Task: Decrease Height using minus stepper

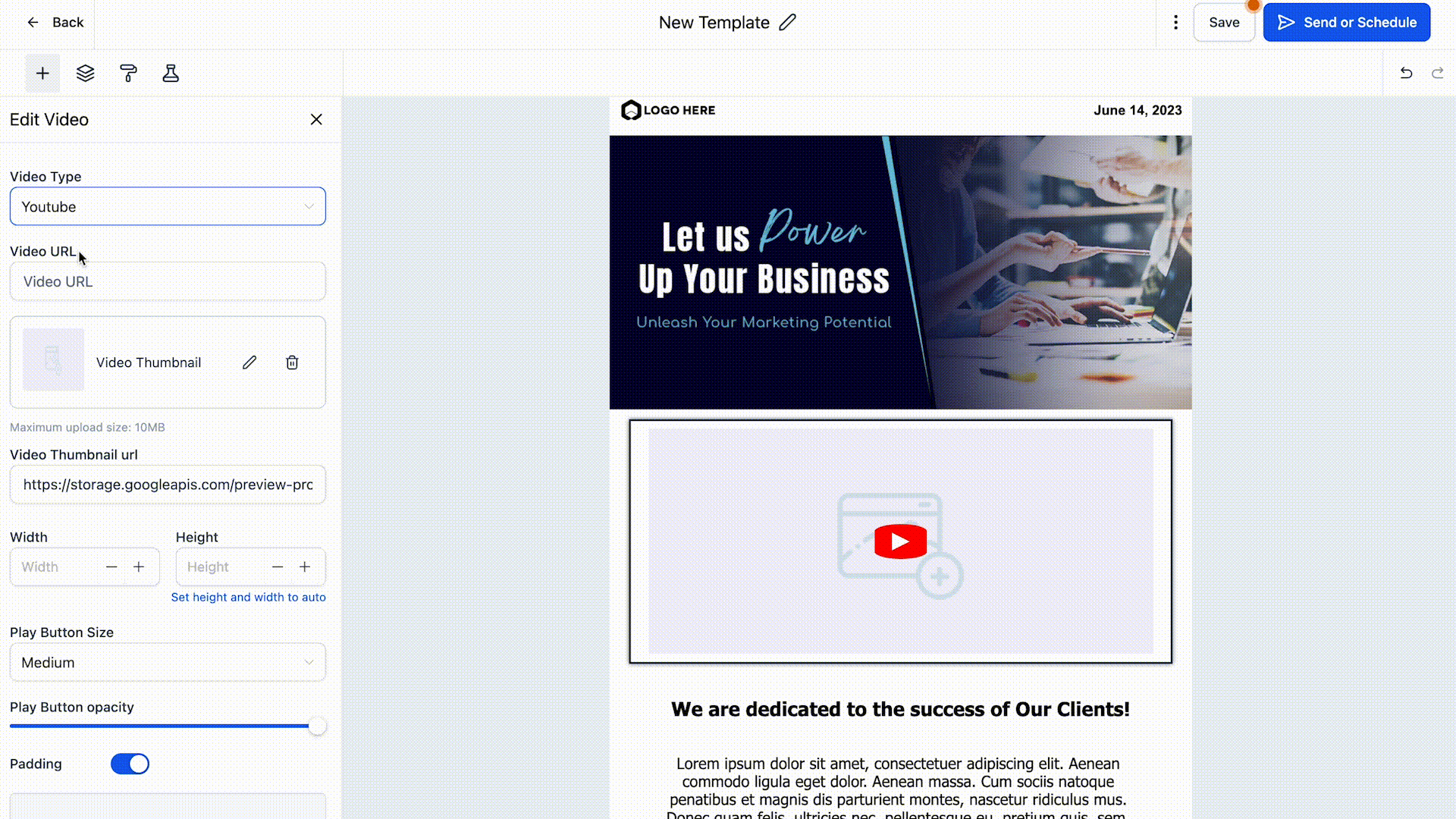Action: click(x=278, y=567)
